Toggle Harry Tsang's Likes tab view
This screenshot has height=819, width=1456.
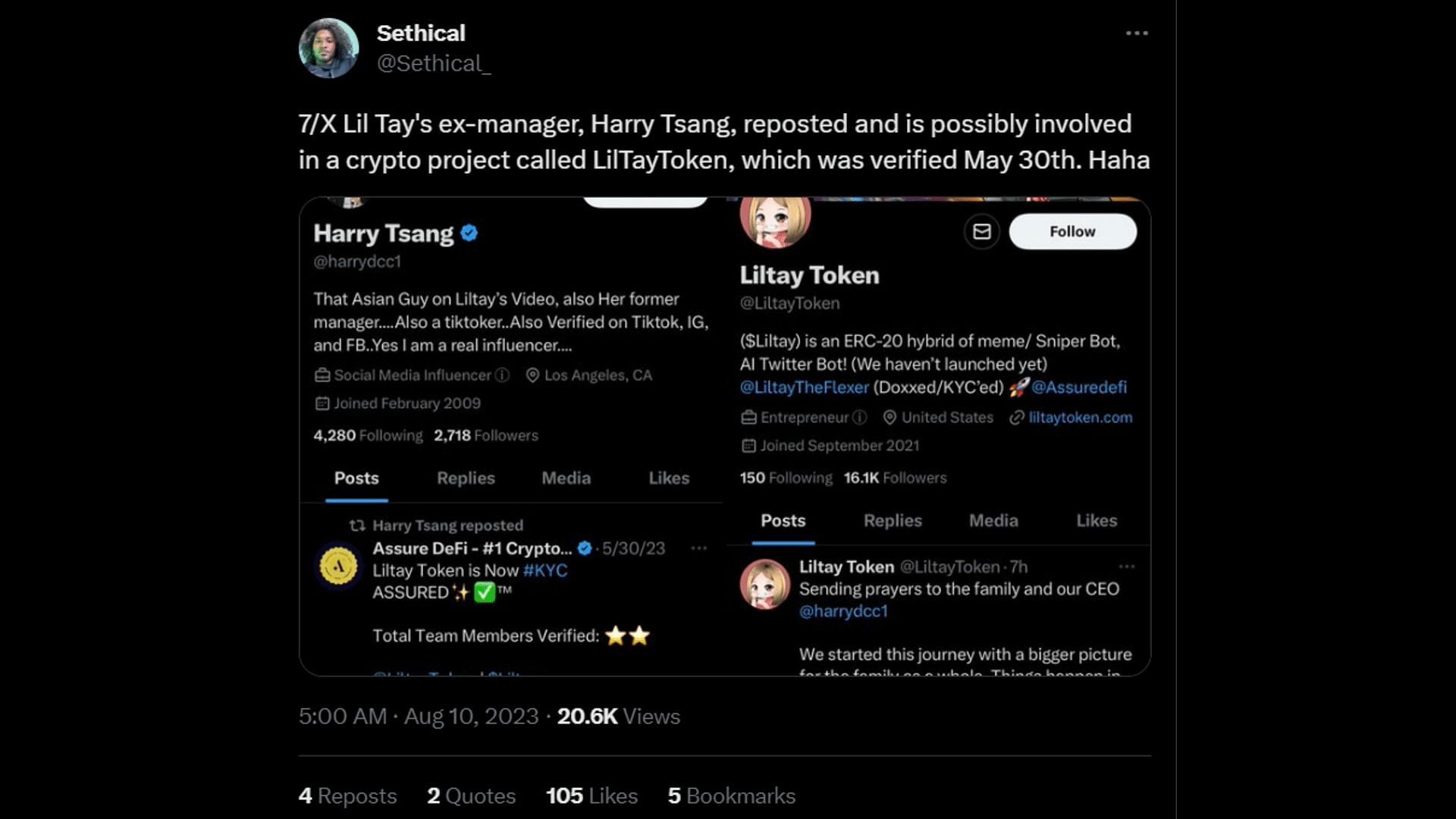click(x=668, y=477)
